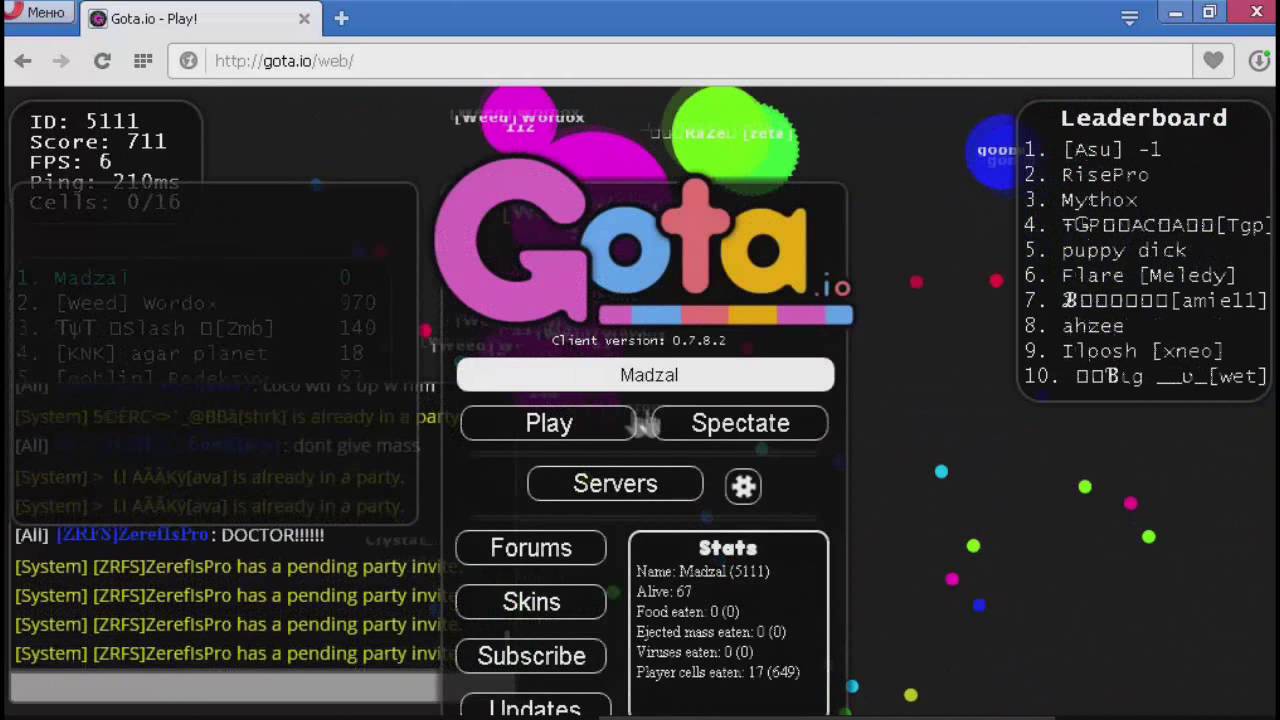The image size is (1280, 720).
Task: Click leaderboard entry Flare [Meledy]
Action: [1148, 275]
